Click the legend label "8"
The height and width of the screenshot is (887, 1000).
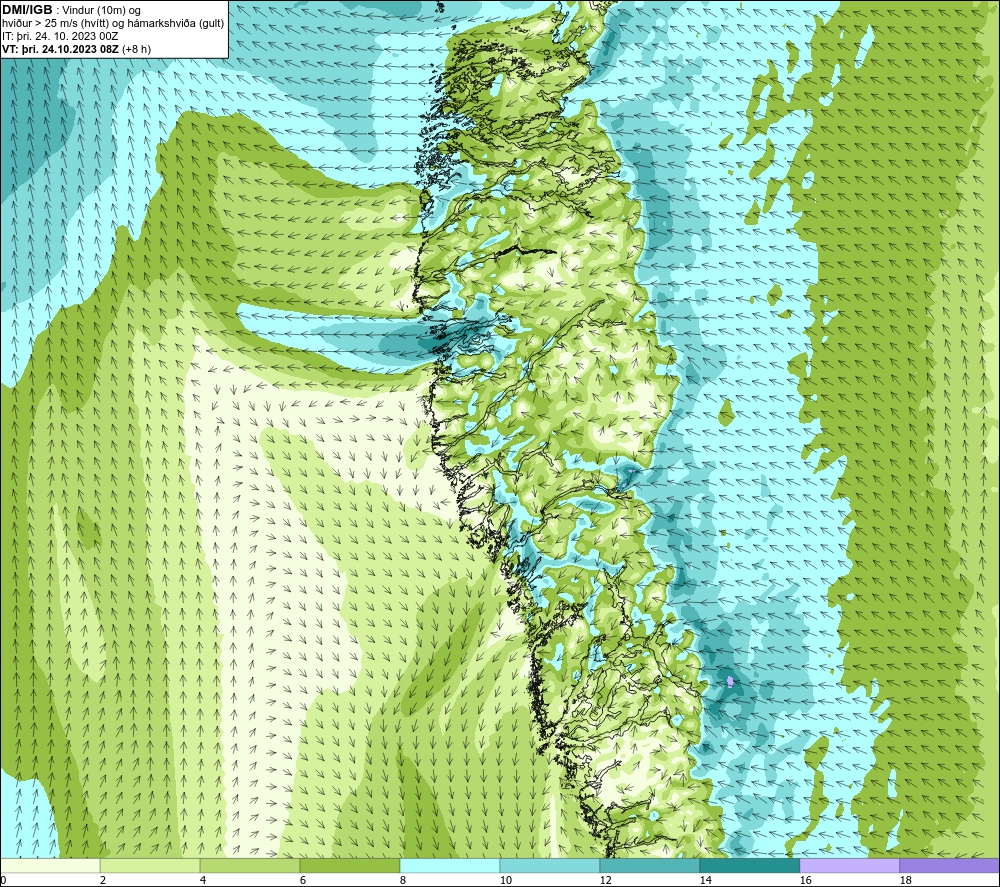pyautogui.click(x=403, y=880)
